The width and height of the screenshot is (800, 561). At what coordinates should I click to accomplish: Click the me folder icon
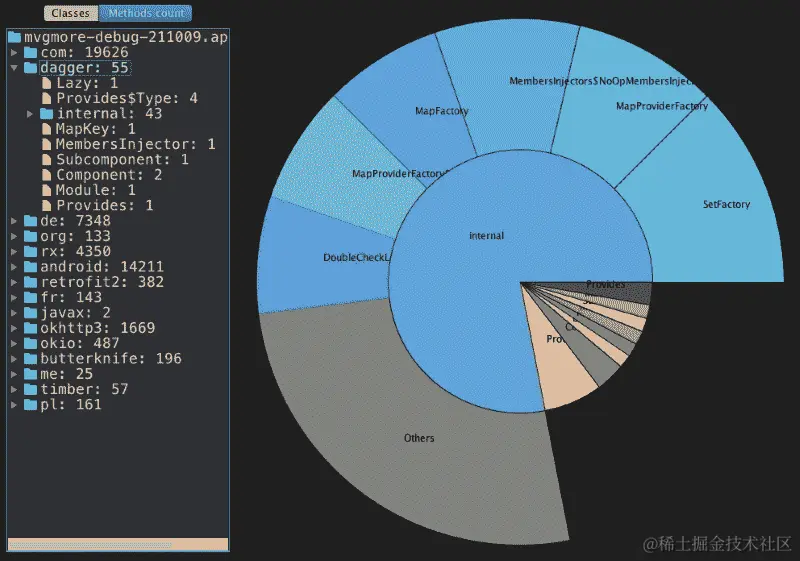click(x=31, y=374)
